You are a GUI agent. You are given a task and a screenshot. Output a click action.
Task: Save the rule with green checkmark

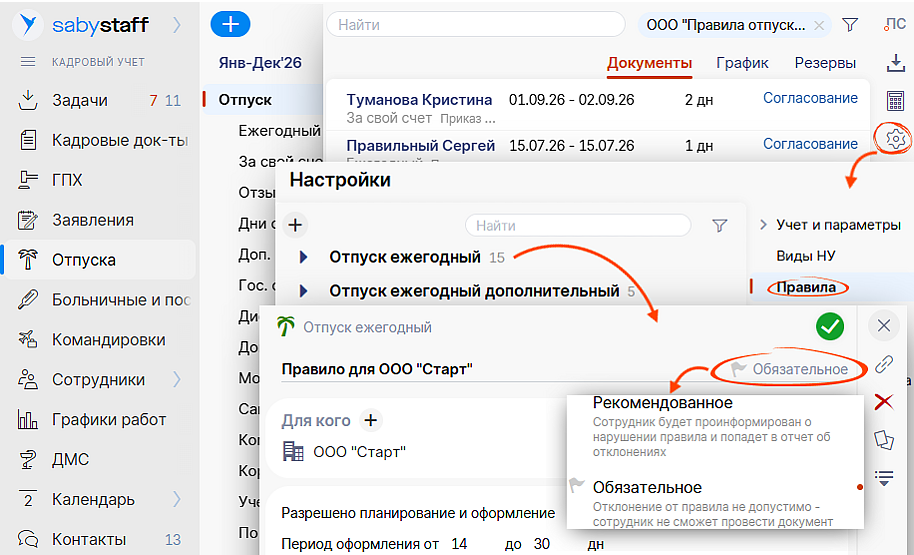[830, 326]
